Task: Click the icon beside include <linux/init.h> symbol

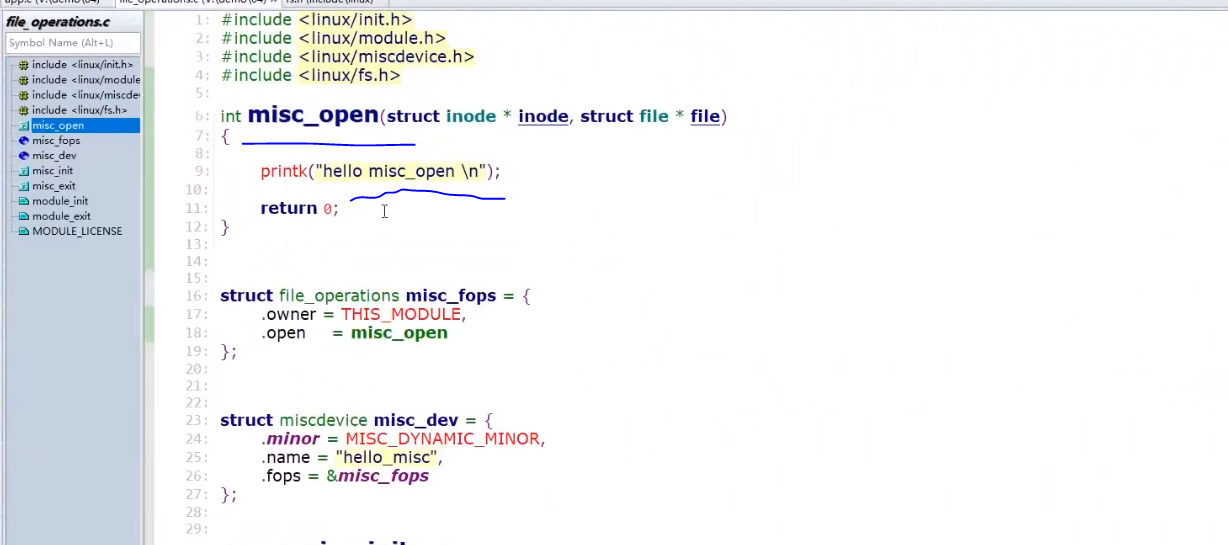Action: point(23,65)
